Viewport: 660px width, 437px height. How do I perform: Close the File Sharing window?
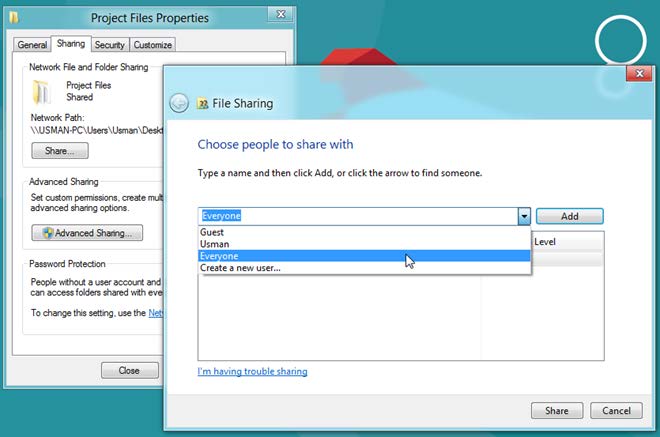click(639, 74)
